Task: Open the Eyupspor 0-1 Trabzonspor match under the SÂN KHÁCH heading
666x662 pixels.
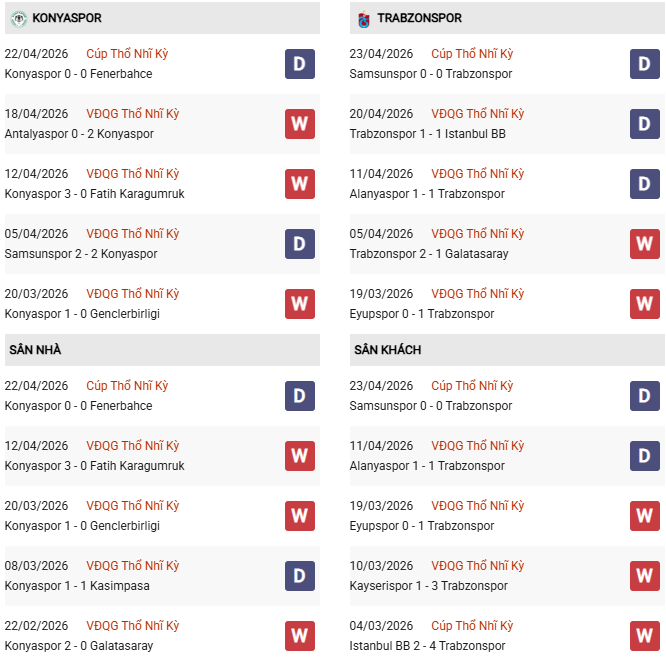Action: pos(421,526)
